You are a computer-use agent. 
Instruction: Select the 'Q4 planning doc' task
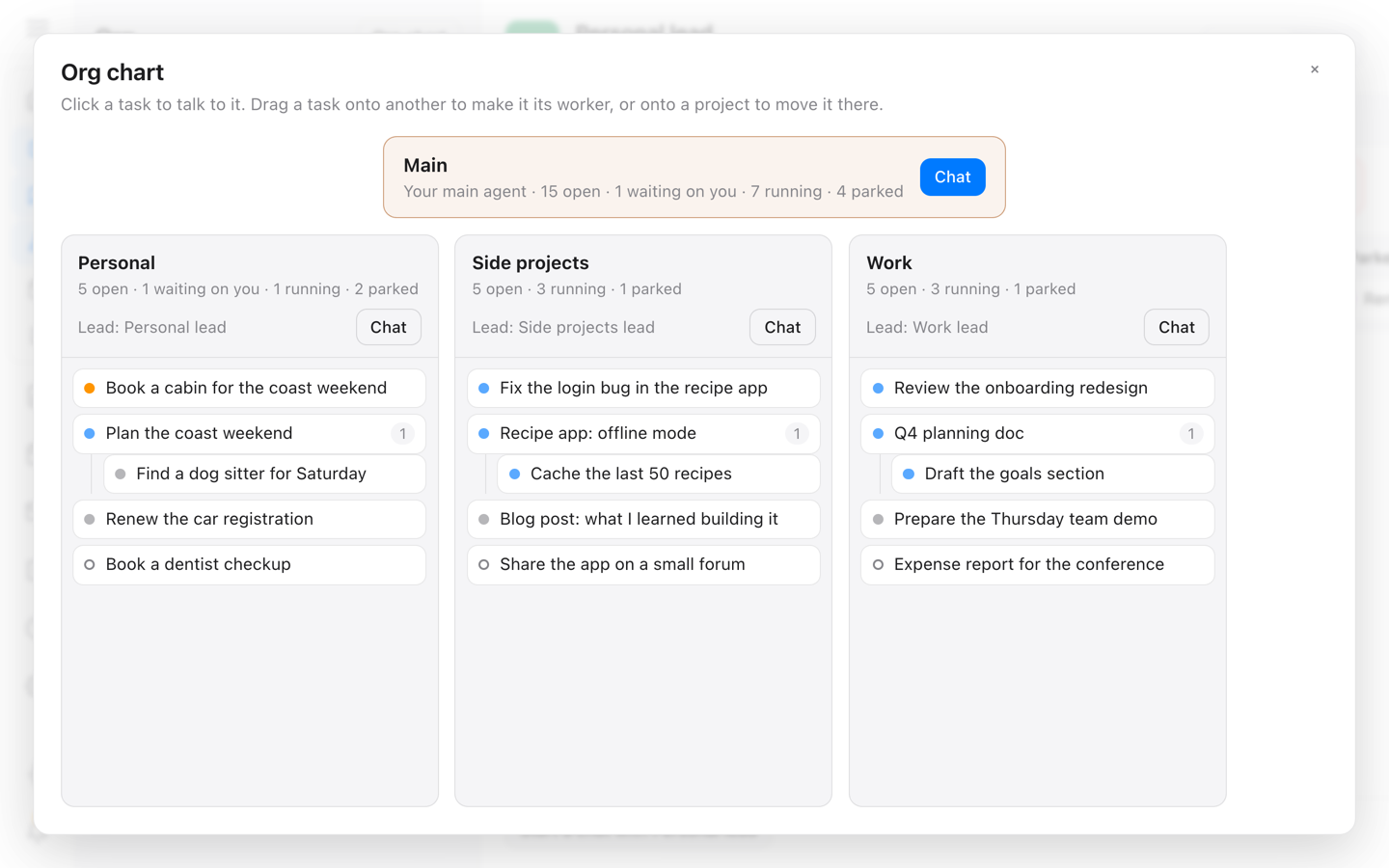tap(1038, 433)
